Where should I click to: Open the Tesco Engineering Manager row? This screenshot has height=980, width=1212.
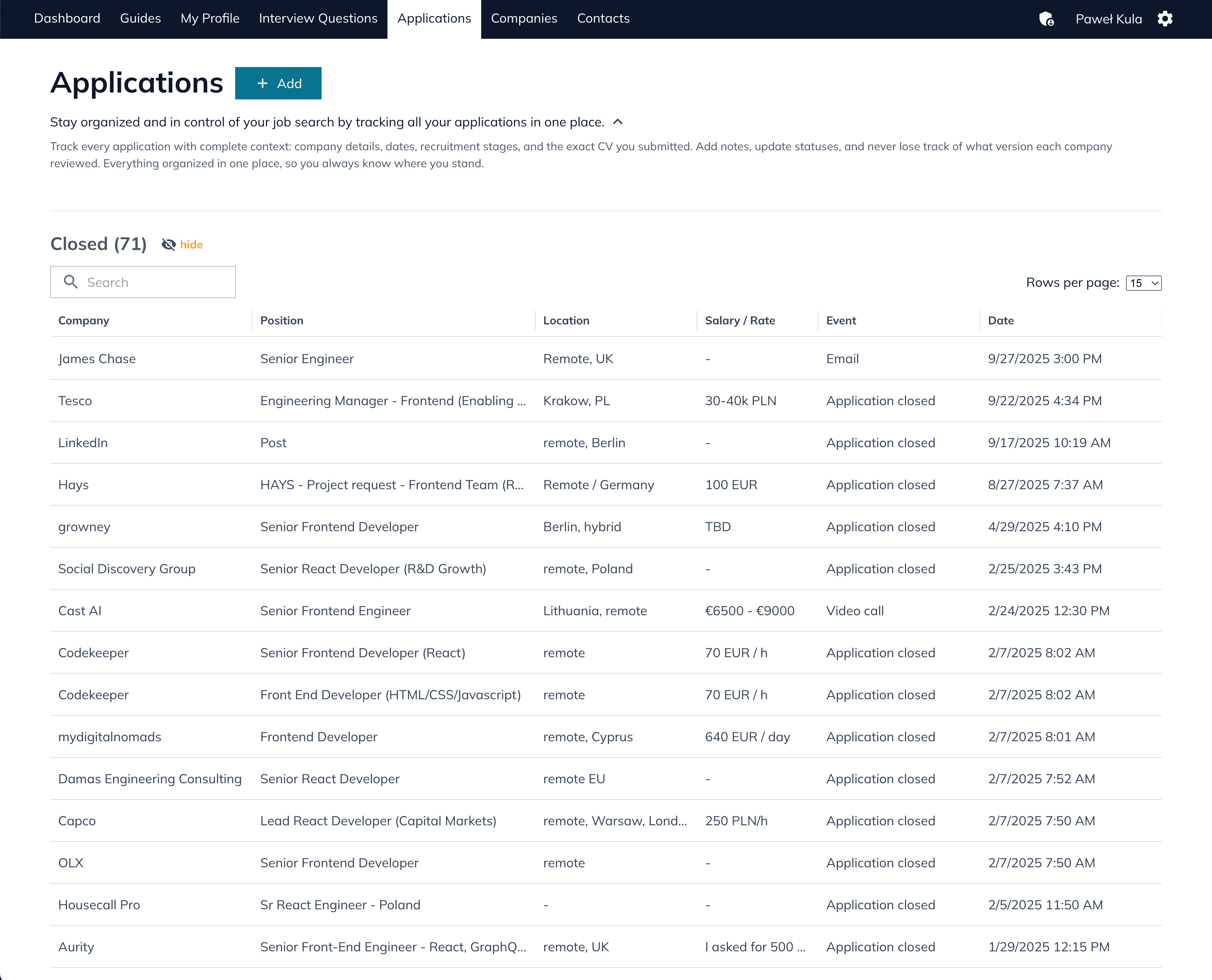pyautogui.click(x=392, y=401)
